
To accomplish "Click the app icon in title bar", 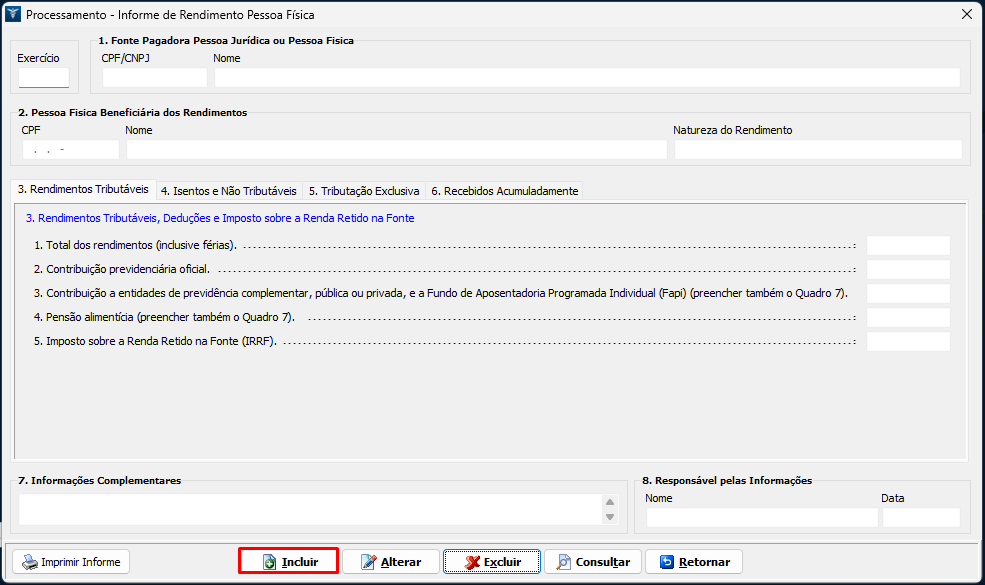I will (x=13, y=15).
